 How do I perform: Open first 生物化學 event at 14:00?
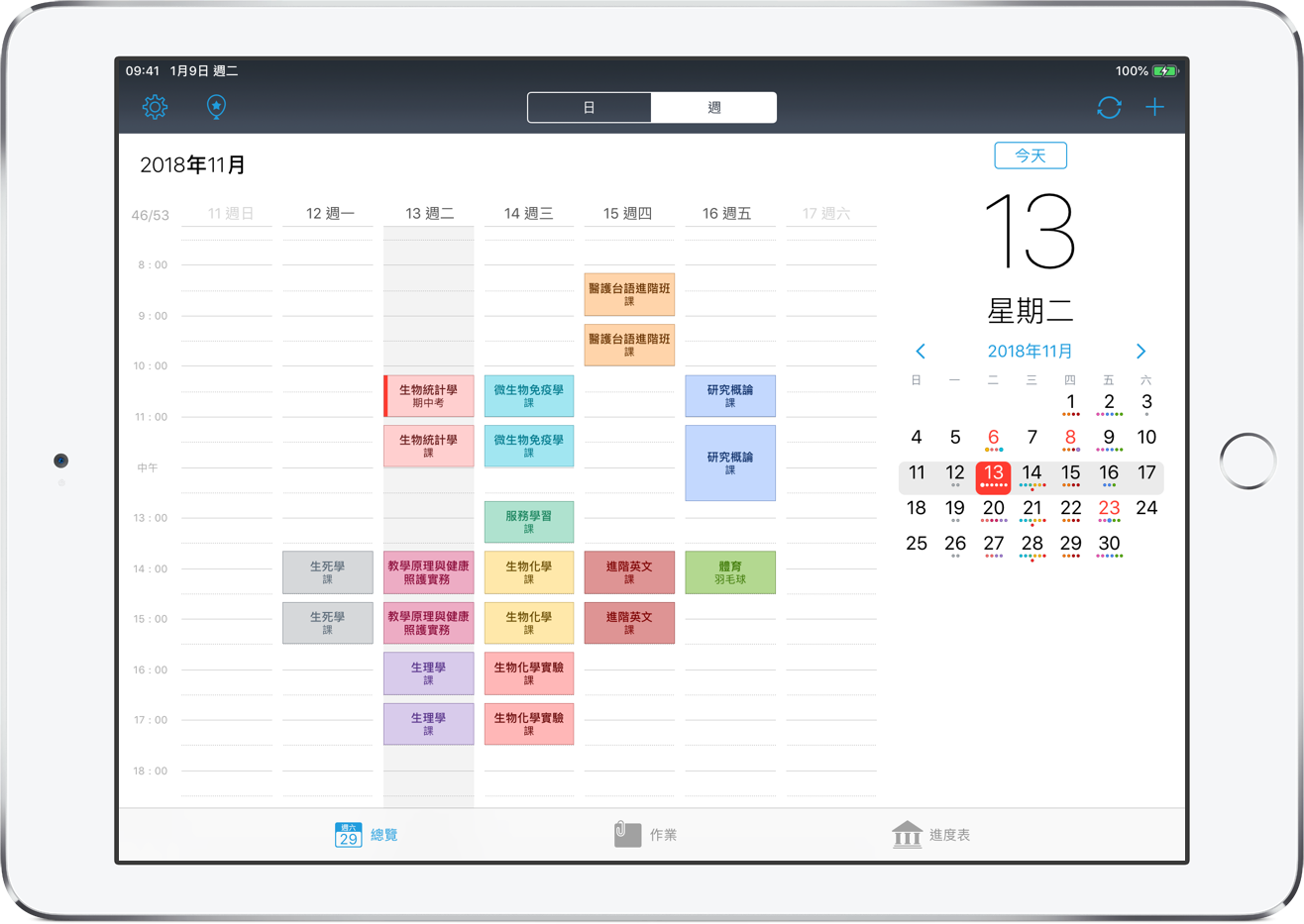tap(529, 572)
